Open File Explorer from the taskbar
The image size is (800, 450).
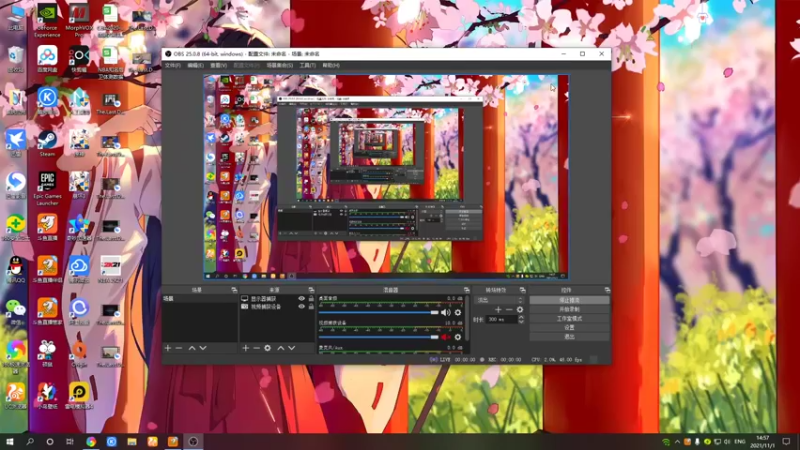click(x=132, y=441)
